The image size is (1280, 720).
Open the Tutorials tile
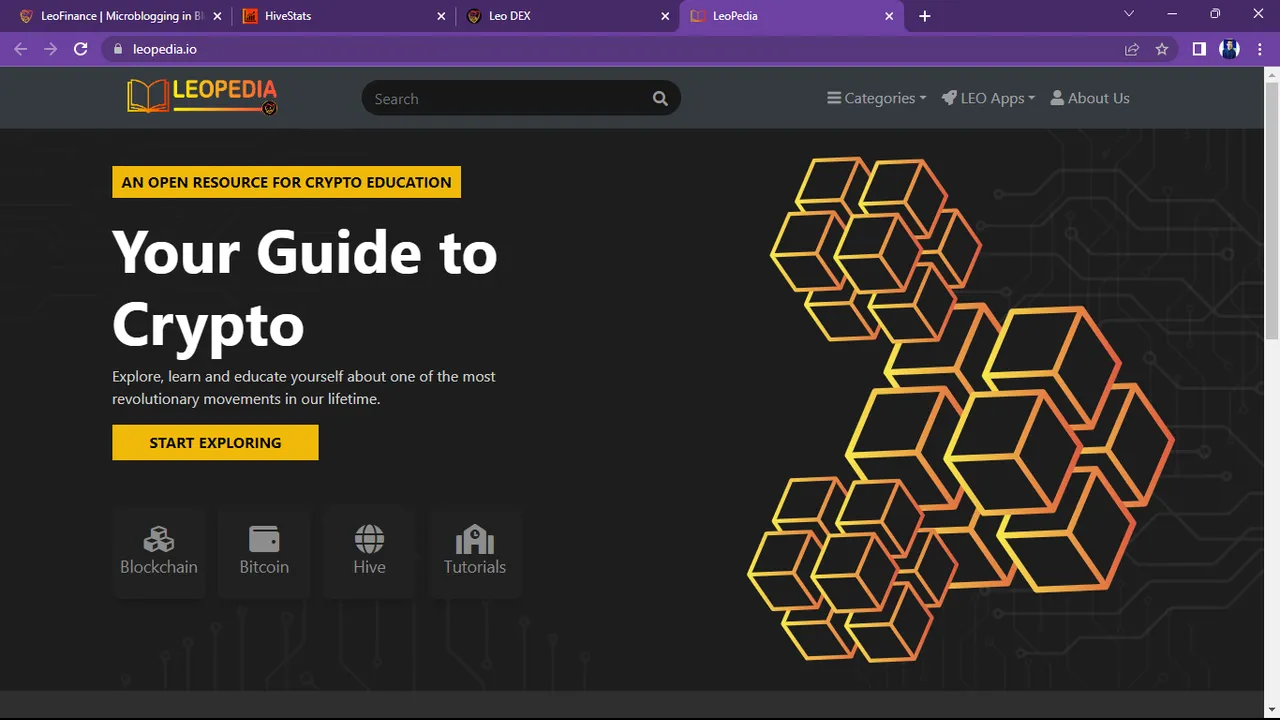[475, 552]
